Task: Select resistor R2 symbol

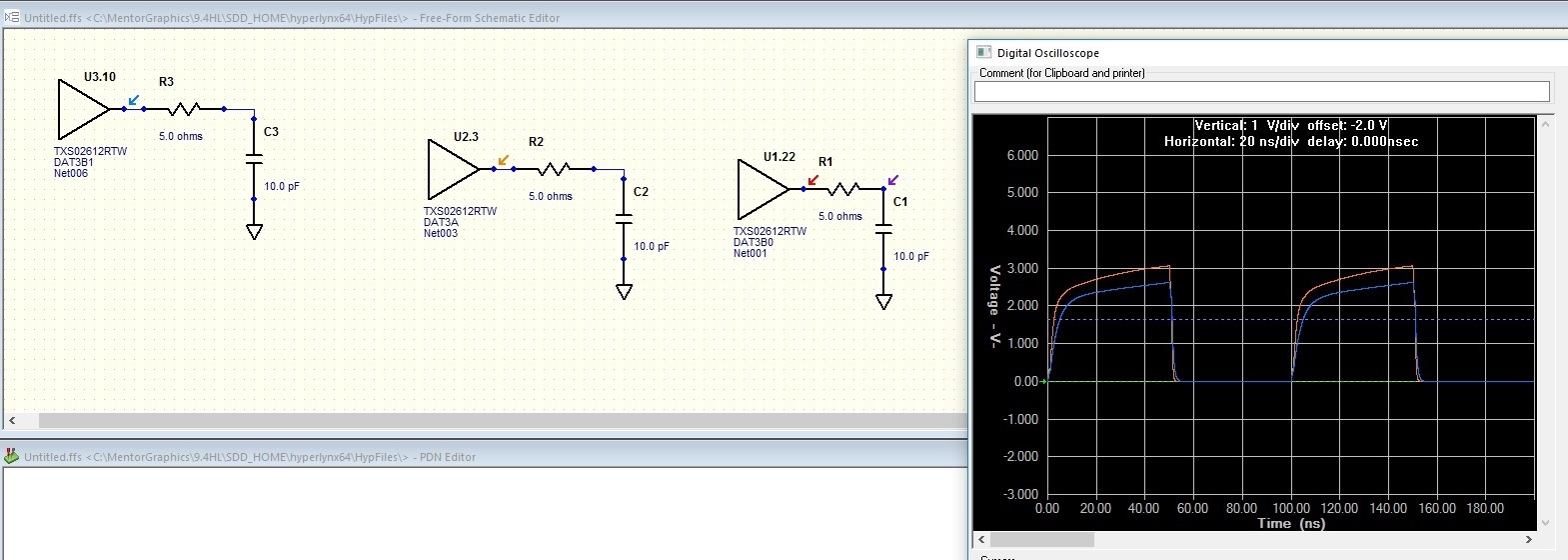Action: [x=554, y=168]
